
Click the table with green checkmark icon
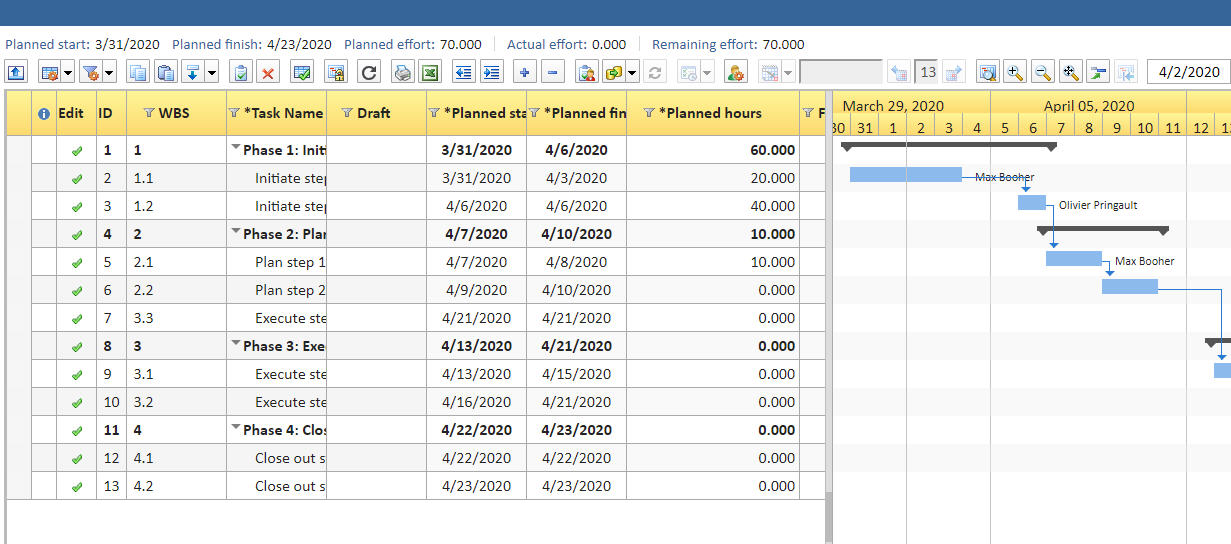point(302,72)
